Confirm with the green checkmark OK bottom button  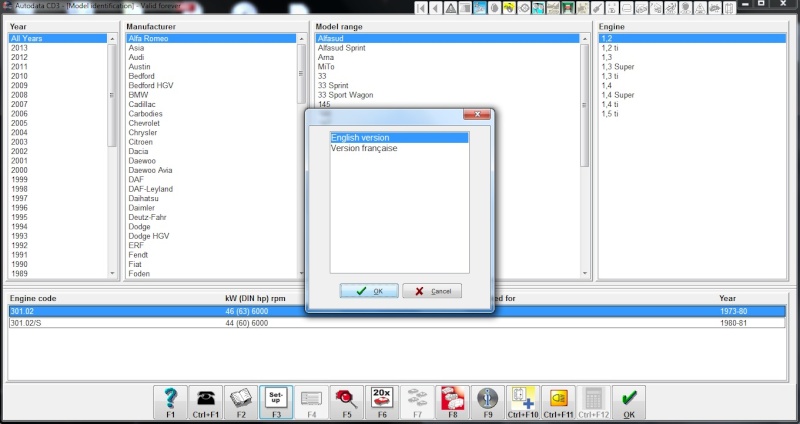pos(629,403)
